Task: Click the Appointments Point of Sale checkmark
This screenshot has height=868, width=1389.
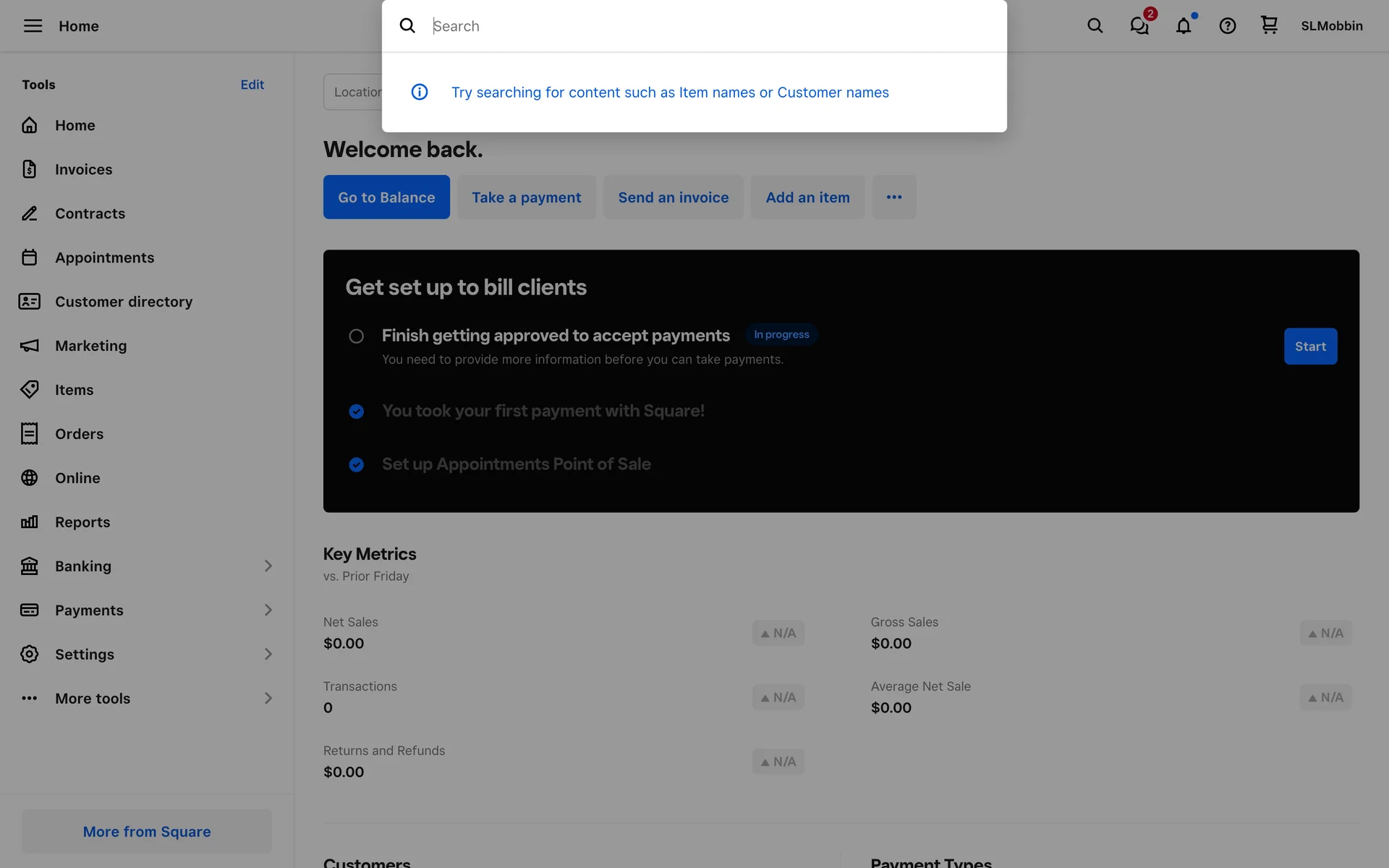Action: (356, 464)
